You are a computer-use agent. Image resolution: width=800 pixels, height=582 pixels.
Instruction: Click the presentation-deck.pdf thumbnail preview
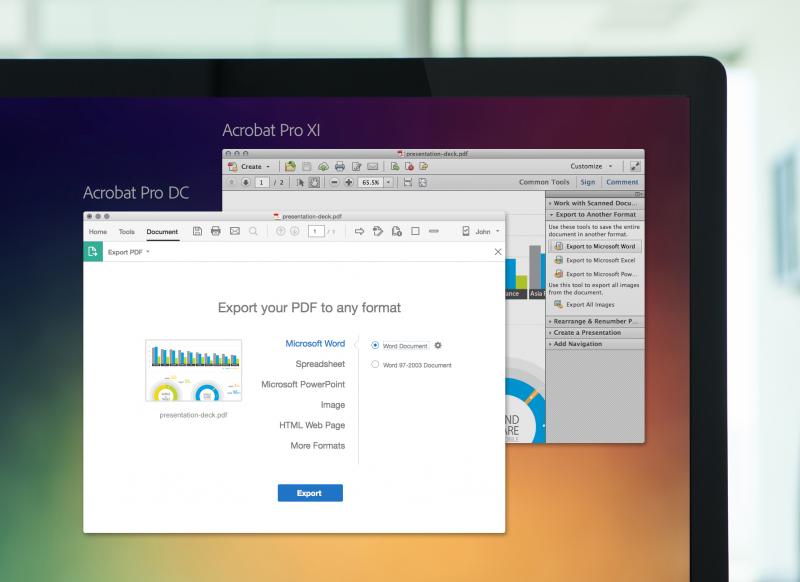pyautogui.click(x=193, y=370)
